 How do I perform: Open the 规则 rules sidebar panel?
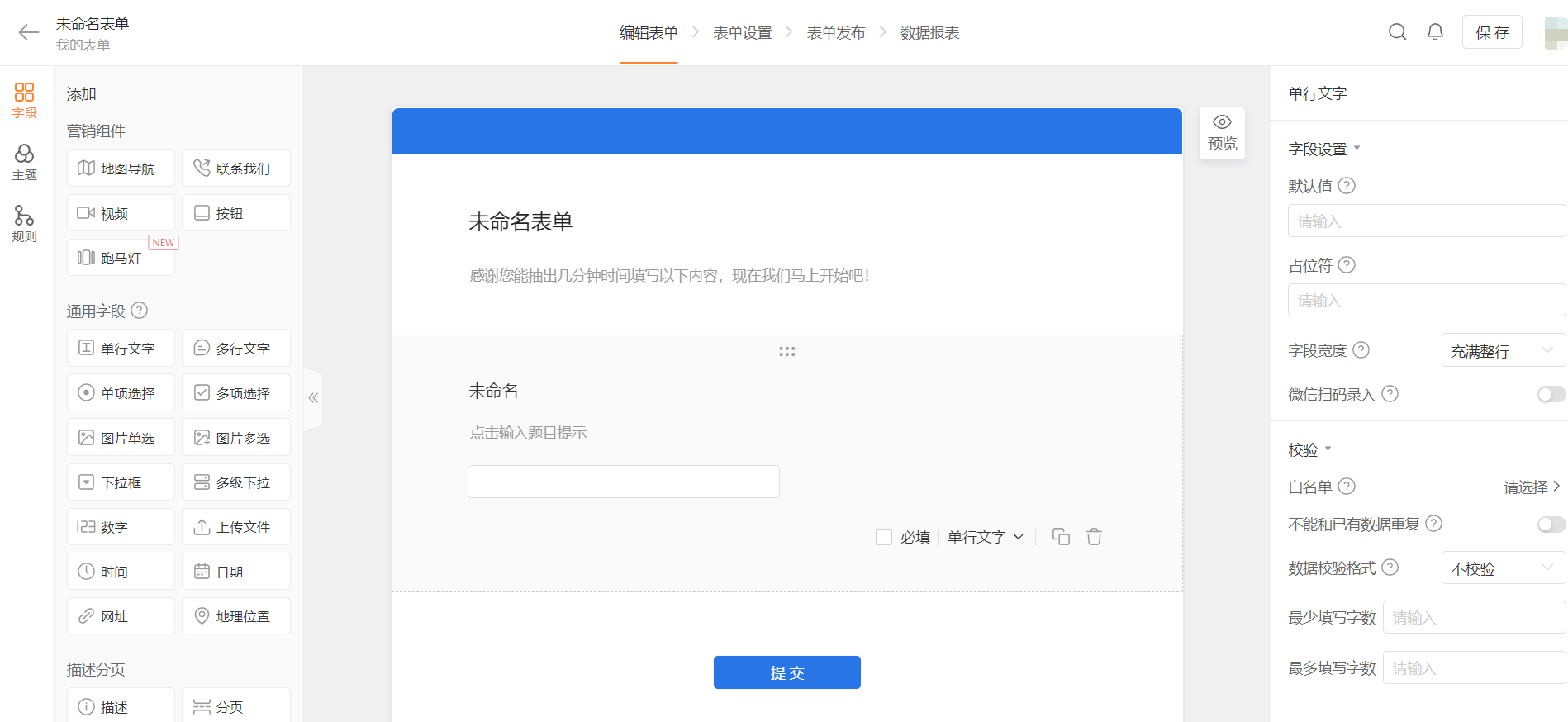[x=24, y=224]
